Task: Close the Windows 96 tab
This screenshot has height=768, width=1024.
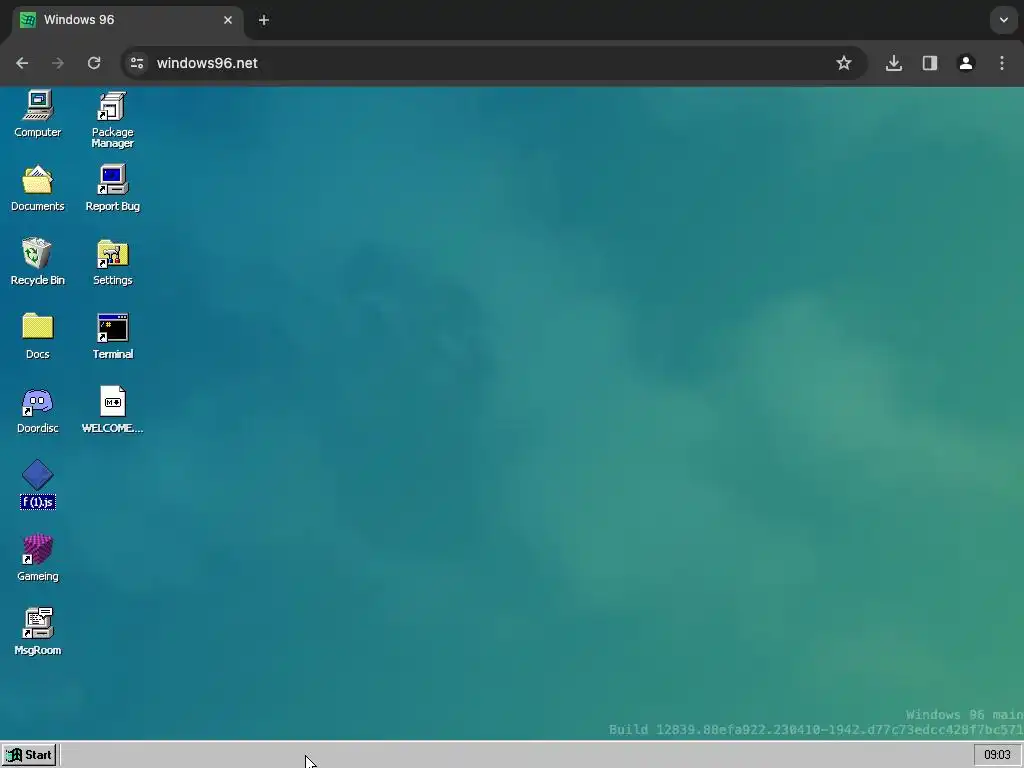Action: point(228,20)
